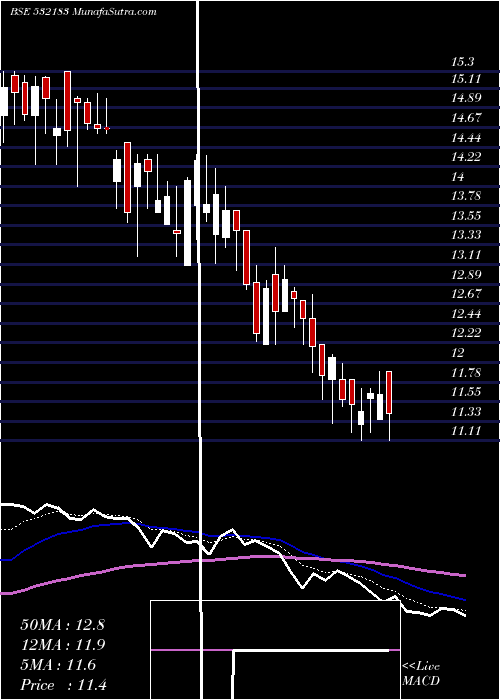Viewport: 500px width, 700px height.
Task: Click the 12.44 price axis label
Action: [467, 313]
